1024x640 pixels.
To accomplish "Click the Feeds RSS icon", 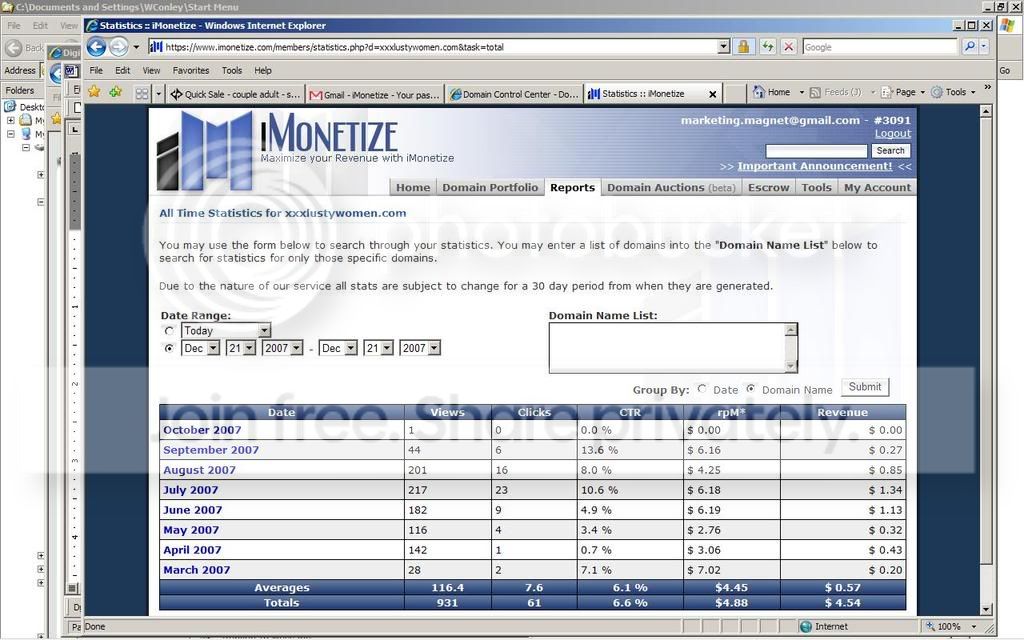I will point(815,93).
